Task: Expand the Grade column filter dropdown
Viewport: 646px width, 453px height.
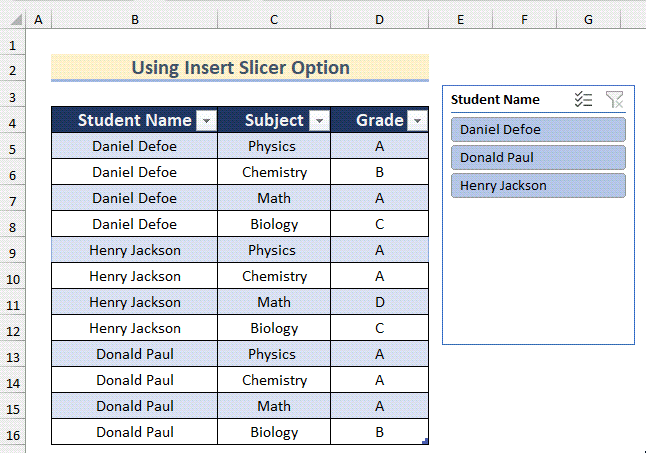Action: click(x=417, y=121)
